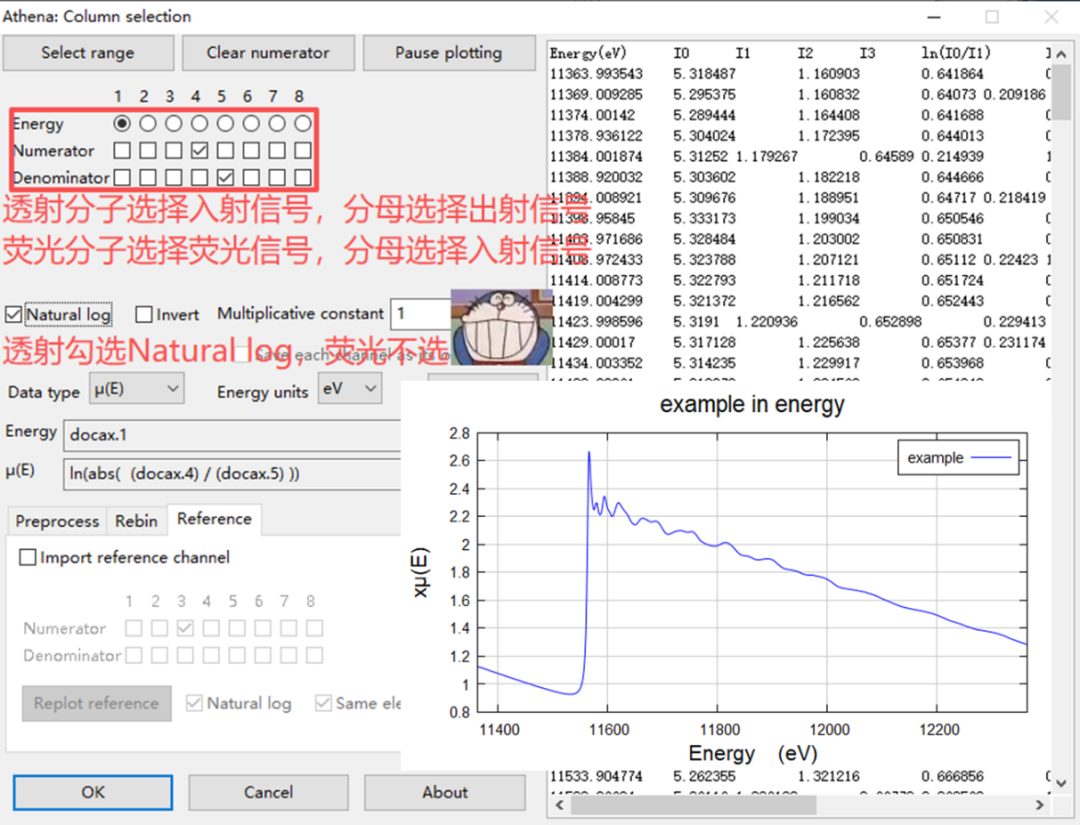Click the energy value 11414.008773

(596, 280)
